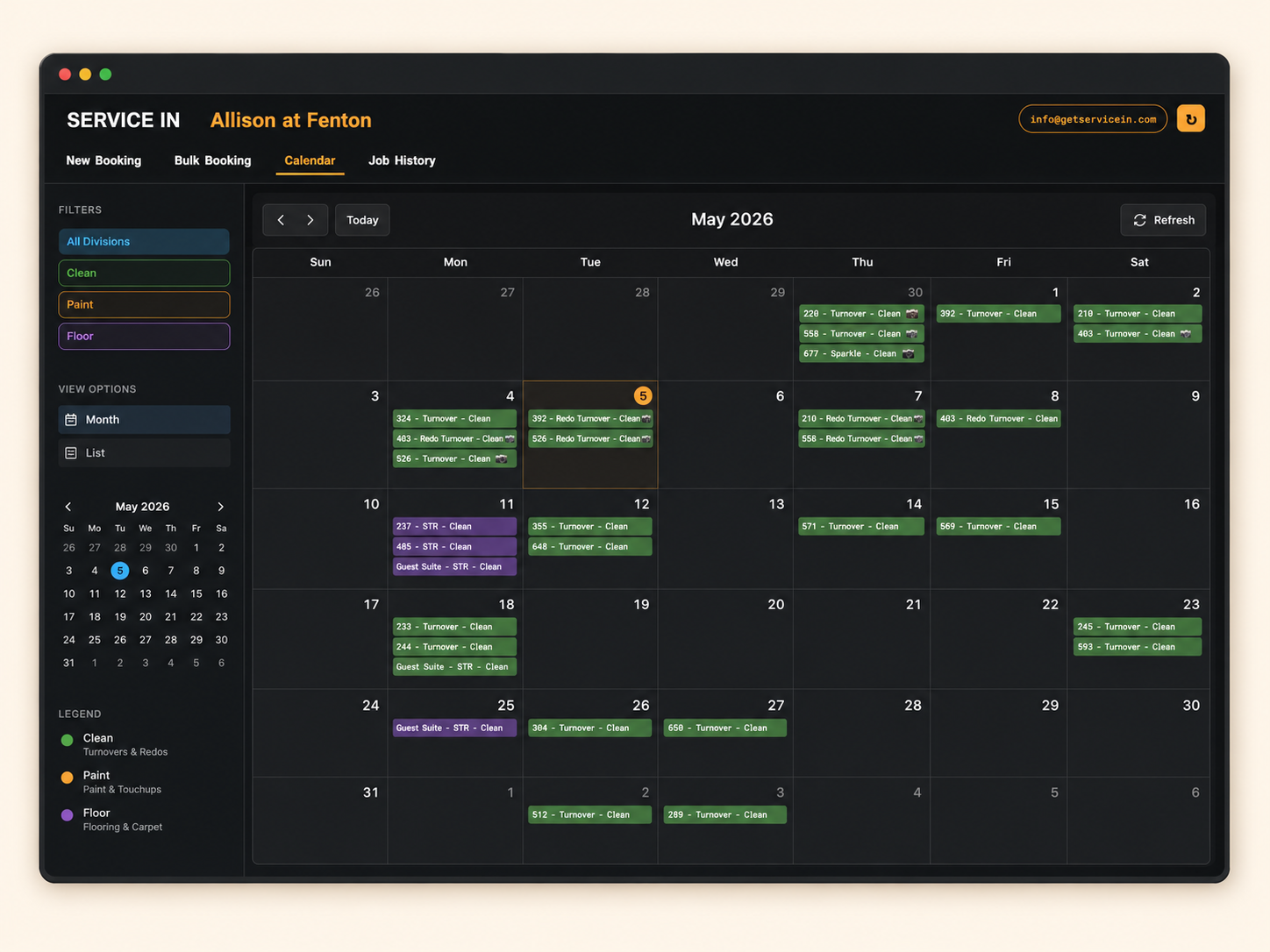The height and width of the screenshot is (952, 1270).
Task: Click the orange refresh icon beside email
Action: click(x=1190, y=118)
